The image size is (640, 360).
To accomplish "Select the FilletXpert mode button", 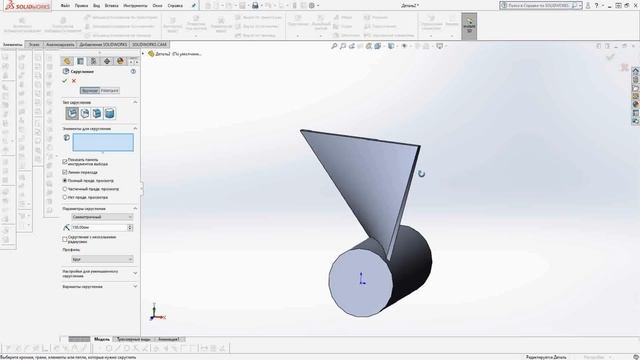I will [110, 91].
